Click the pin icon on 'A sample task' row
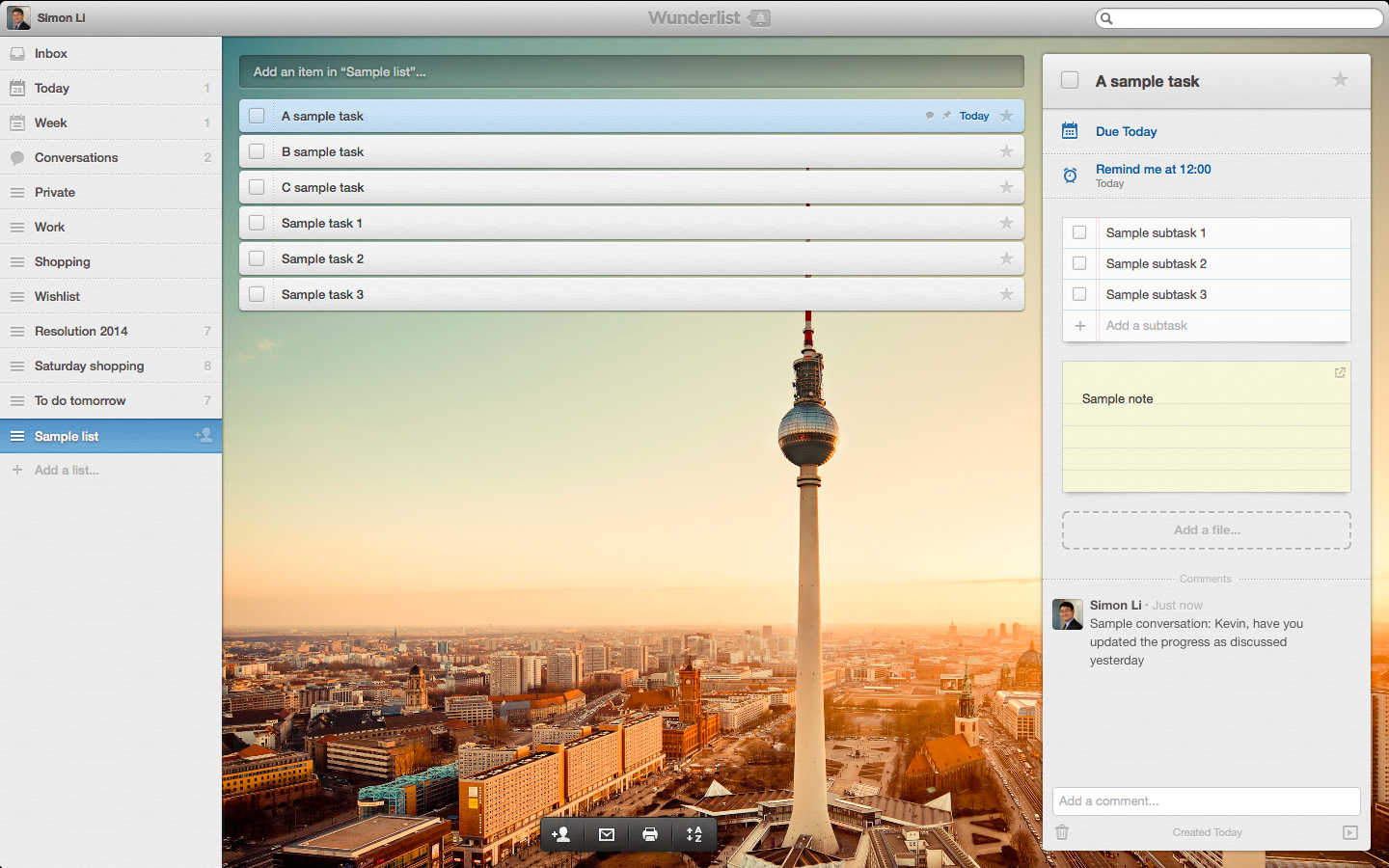 (x=947, y=116)
